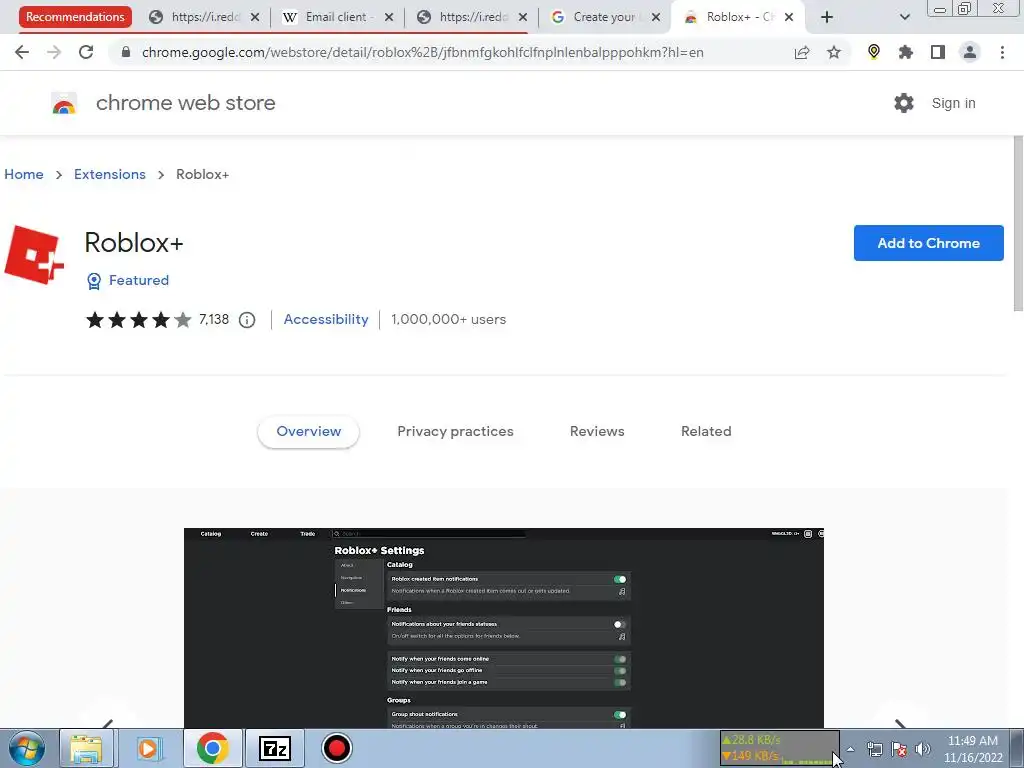Screen dimensions: 1024x768
Task: Open the Action Center flag icon
Action: 899,749
